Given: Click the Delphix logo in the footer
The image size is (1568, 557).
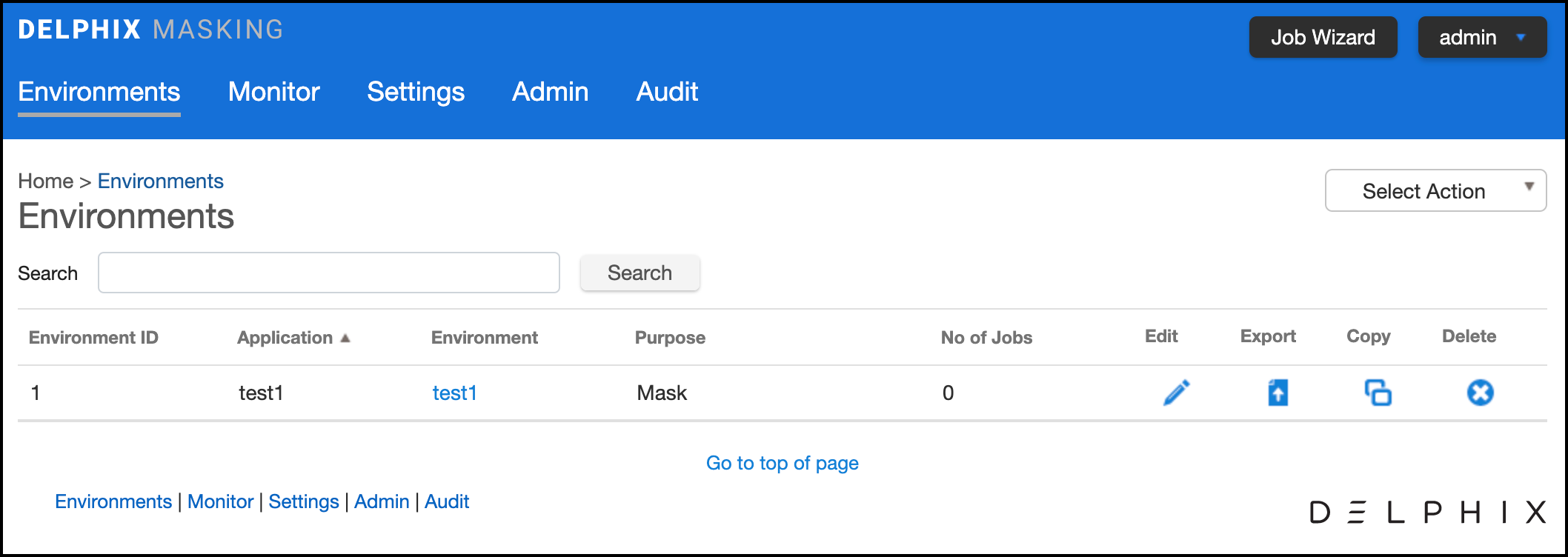Looking at the screenshot, I should tap(1426, 512).
